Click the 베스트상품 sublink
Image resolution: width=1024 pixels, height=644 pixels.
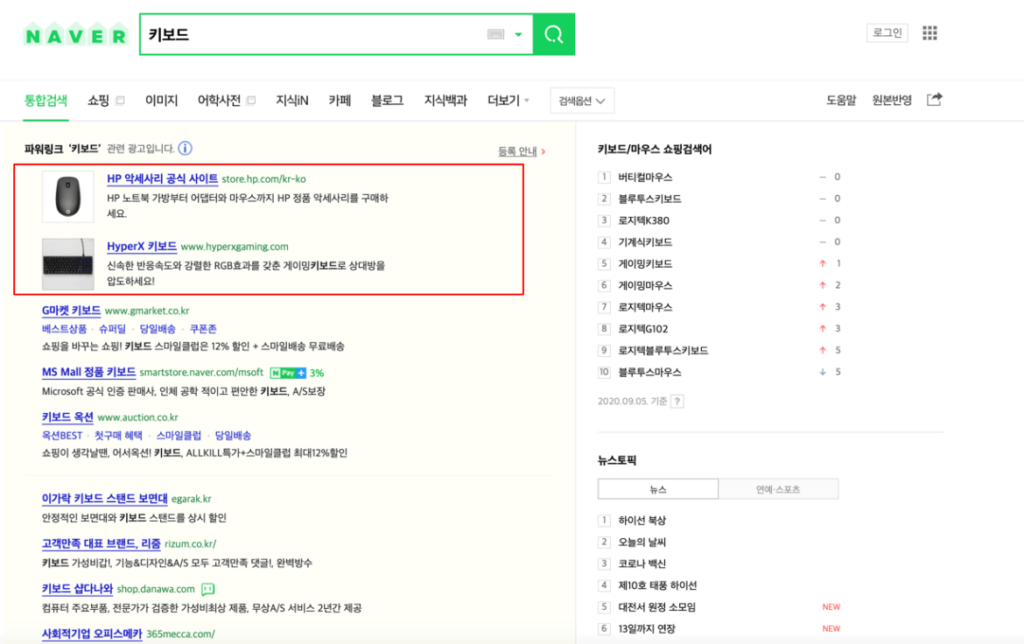pyautogui.click(x=64, y=329)
